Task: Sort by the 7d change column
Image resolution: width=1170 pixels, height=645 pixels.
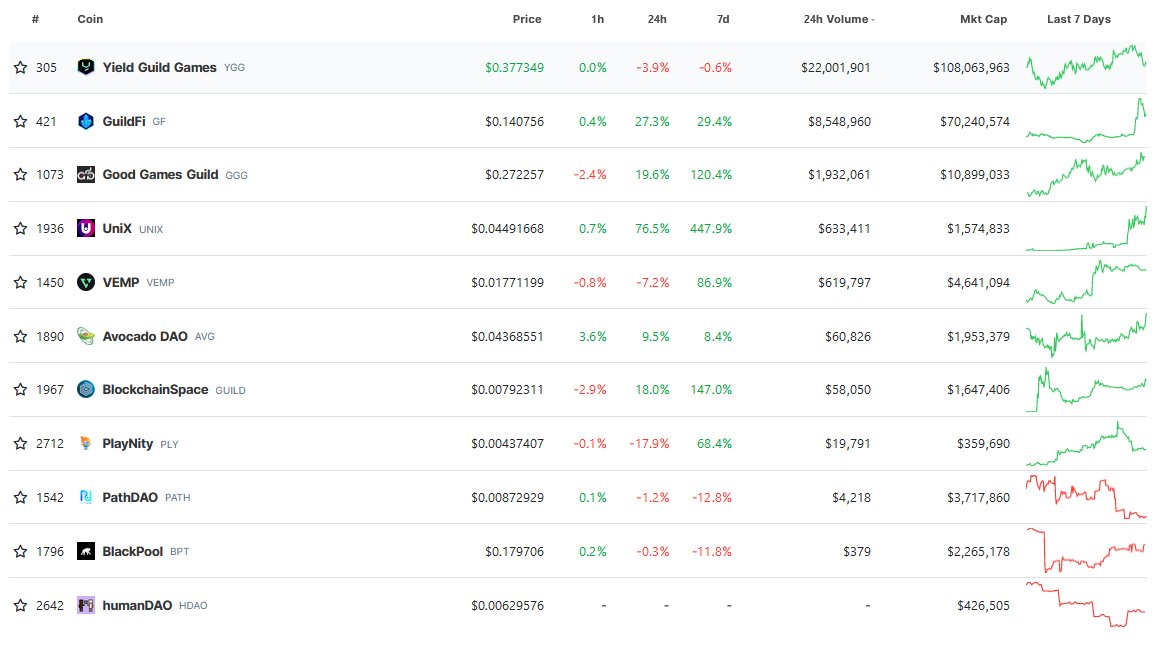Action: tap(723, 19)
